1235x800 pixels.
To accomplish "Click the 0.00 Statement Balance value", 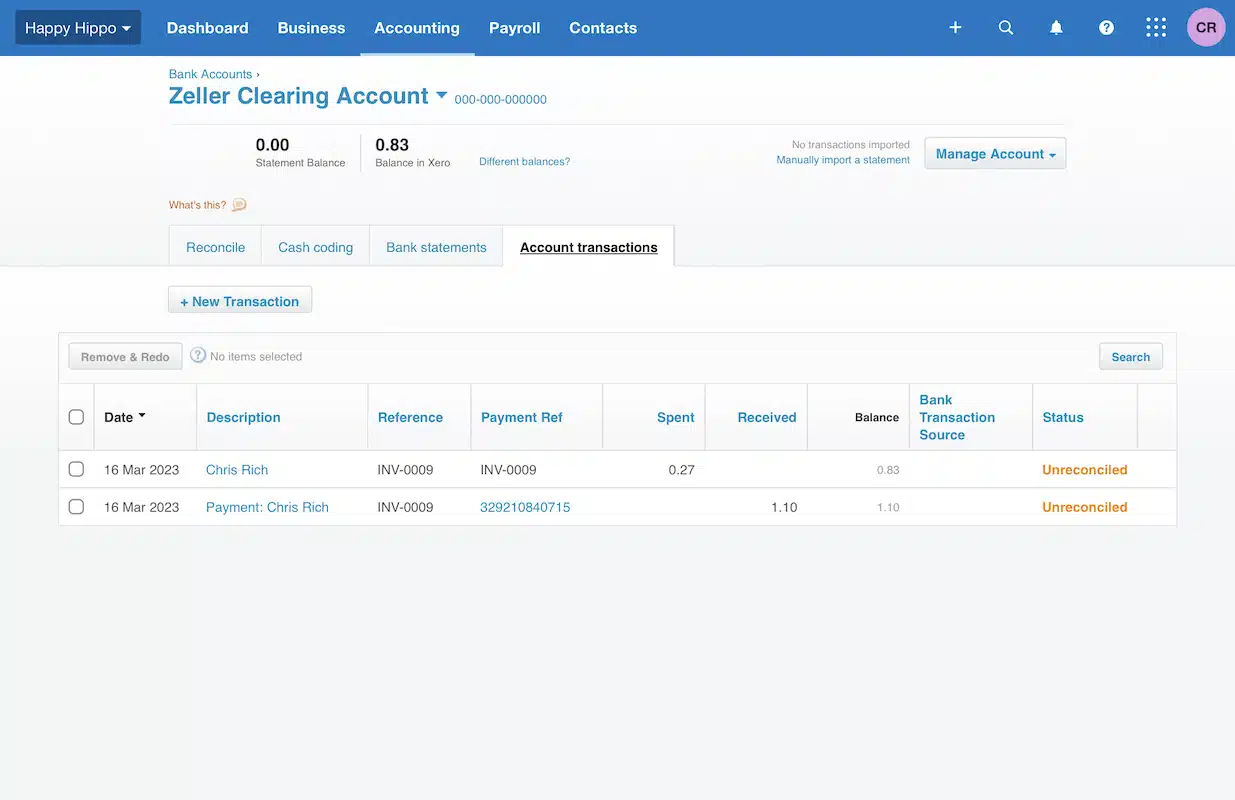I will click(272, 145).
